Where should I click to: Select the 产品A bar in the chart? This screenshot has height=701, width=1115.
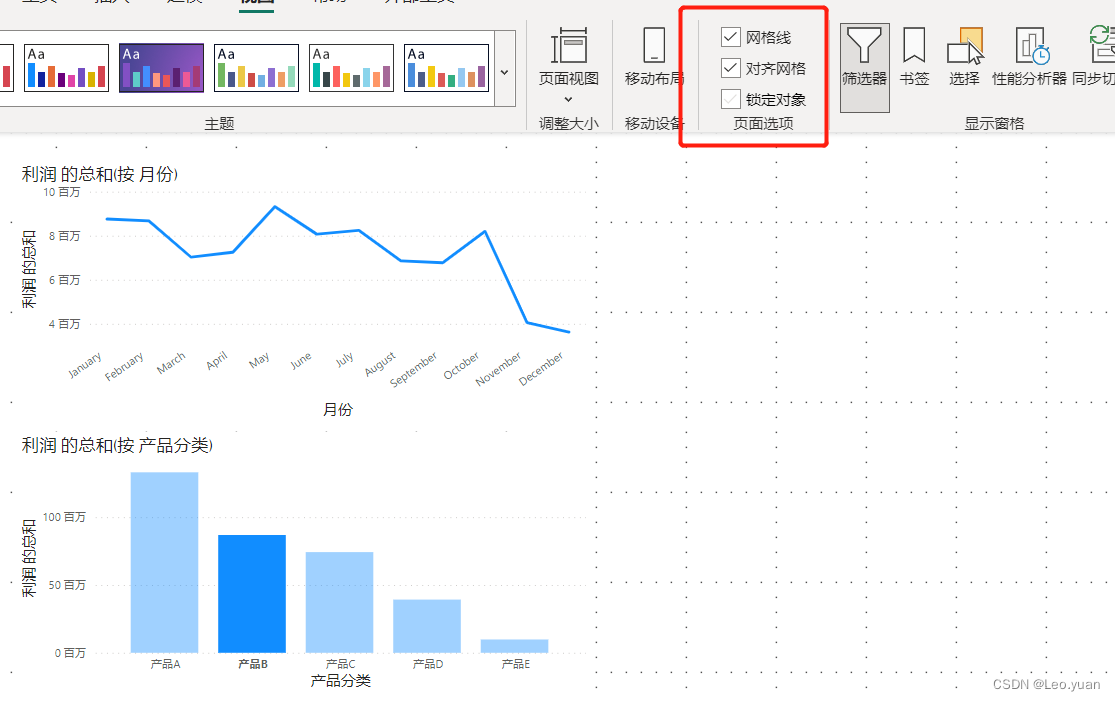[164, 562]
